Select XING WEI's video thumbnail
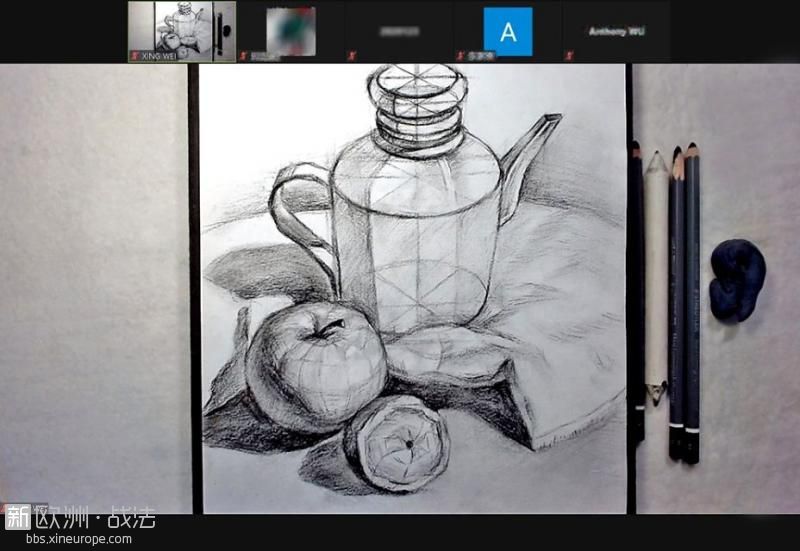800x551 pixels. [x=182, y=28]
